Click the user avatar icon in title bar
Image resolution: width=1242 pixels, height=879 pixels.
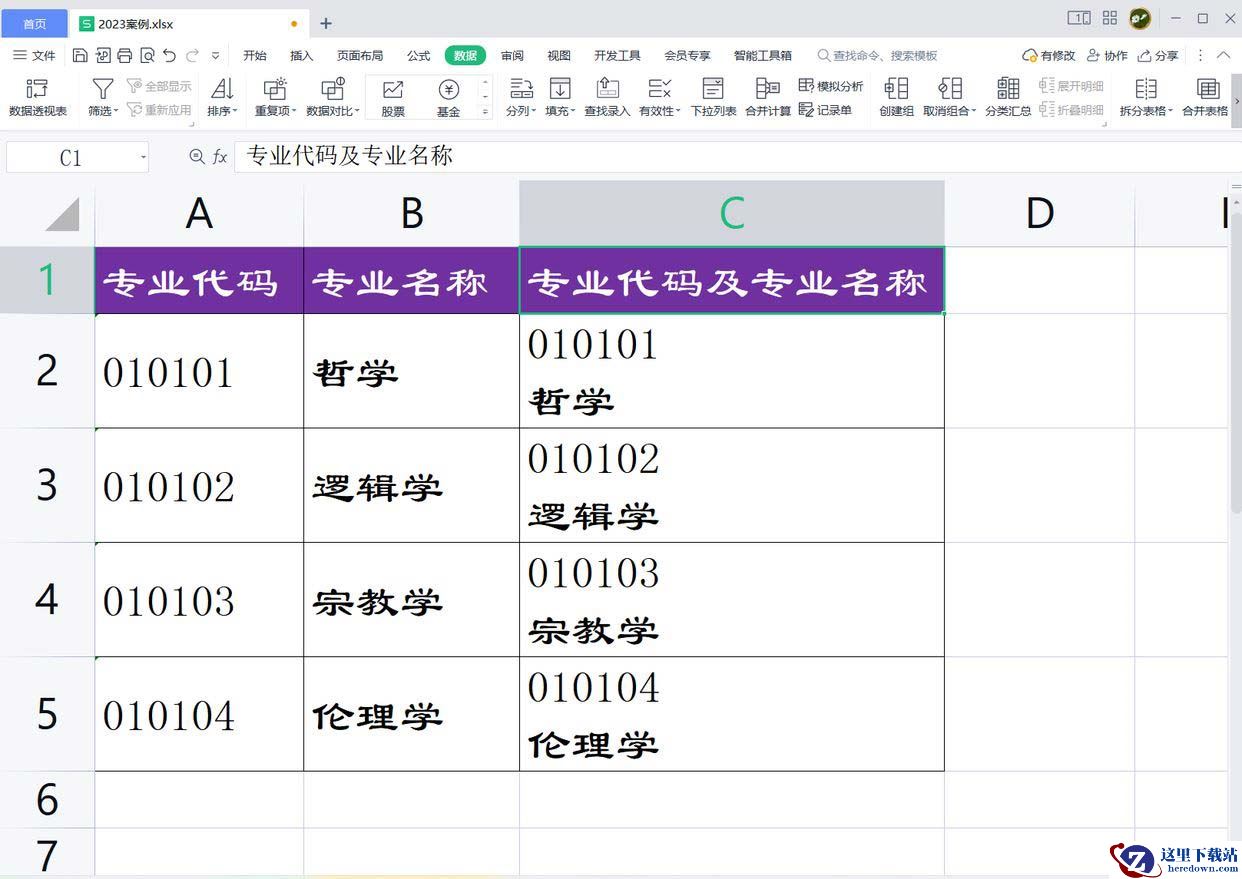tap(1140, 19)
